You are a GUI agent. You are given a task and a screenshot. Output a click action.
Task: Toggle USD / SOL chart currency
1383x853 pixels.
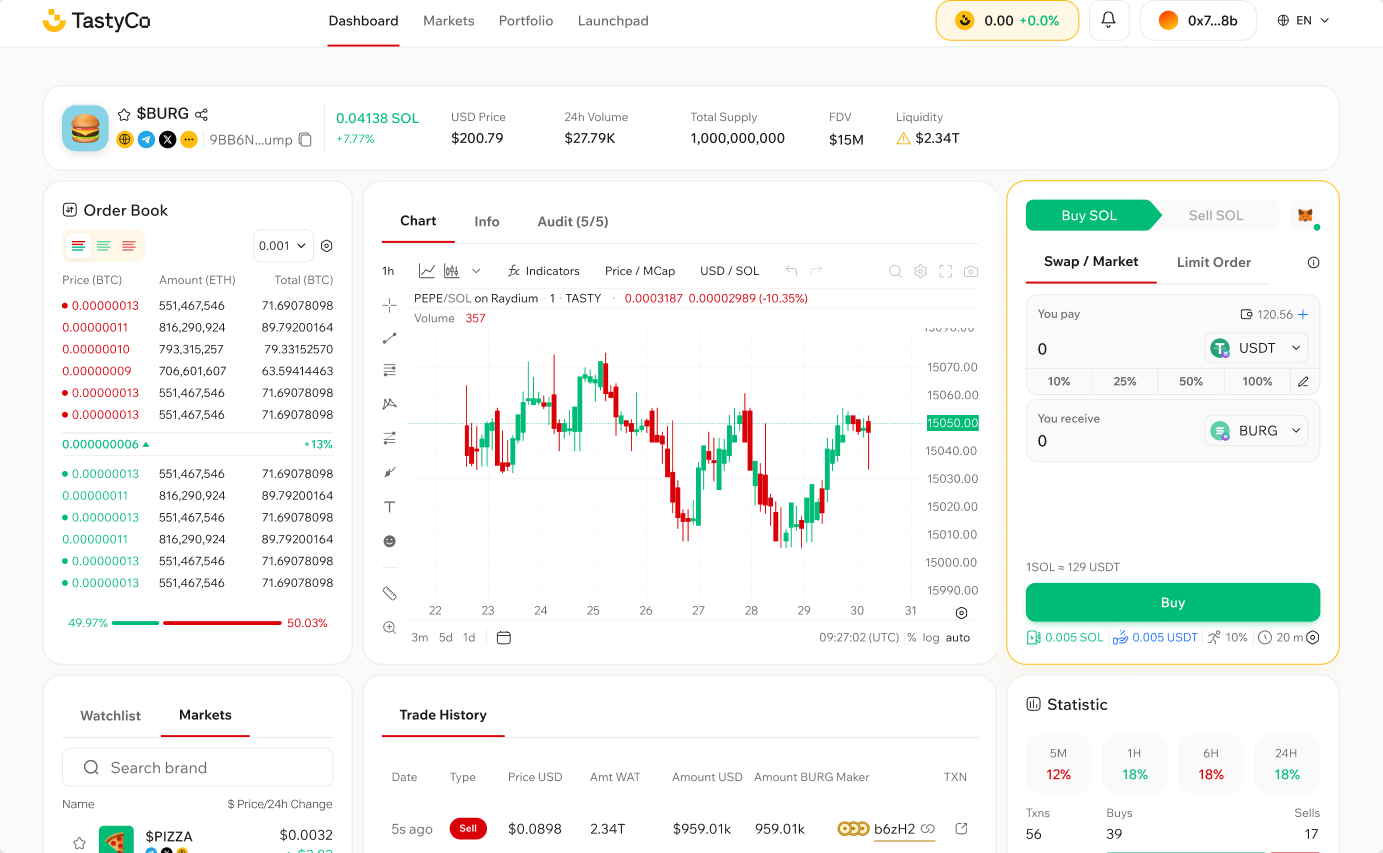730,271
